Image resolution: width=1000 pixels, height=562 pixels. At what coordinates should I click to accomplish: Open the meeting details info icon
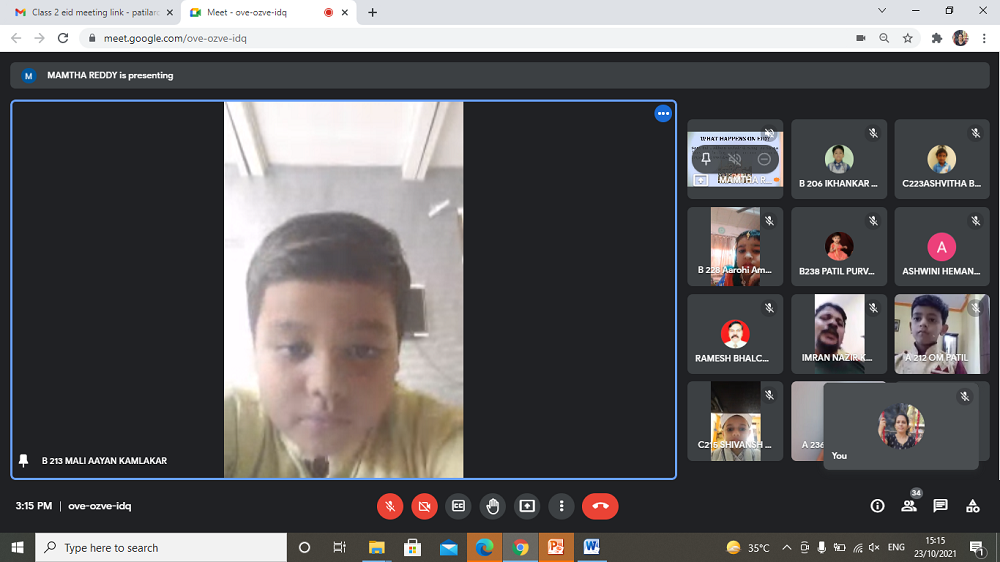[877, 506]
